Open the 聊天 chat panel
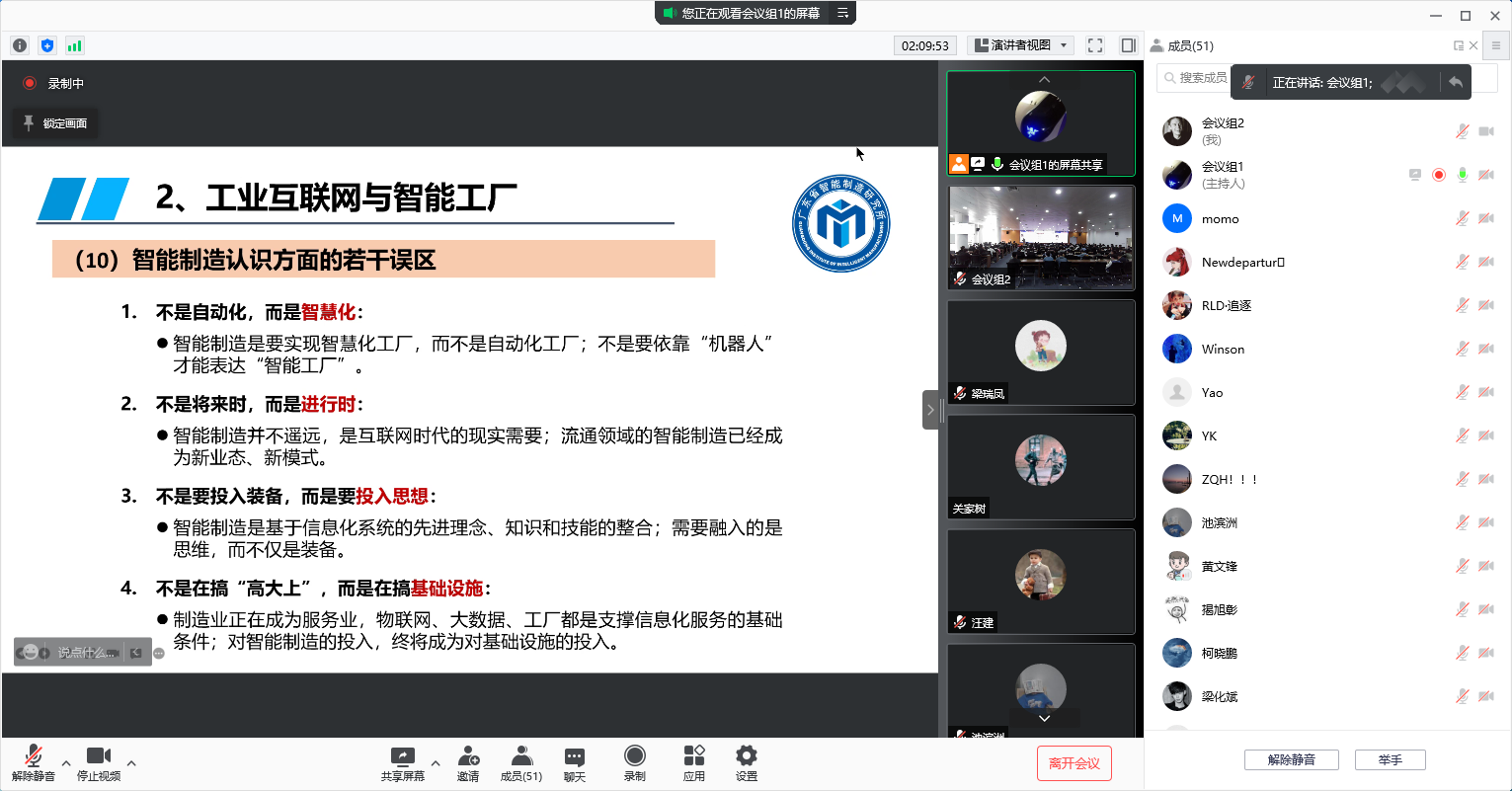Image resolution: width=1512 pixels, height=791 pixels. coord(575,763)
